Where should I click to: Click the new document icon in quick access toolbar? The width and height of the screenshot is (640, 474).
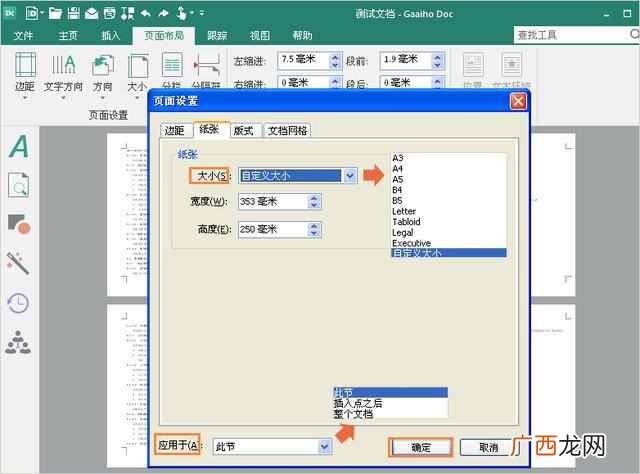(x=31, y=13)
